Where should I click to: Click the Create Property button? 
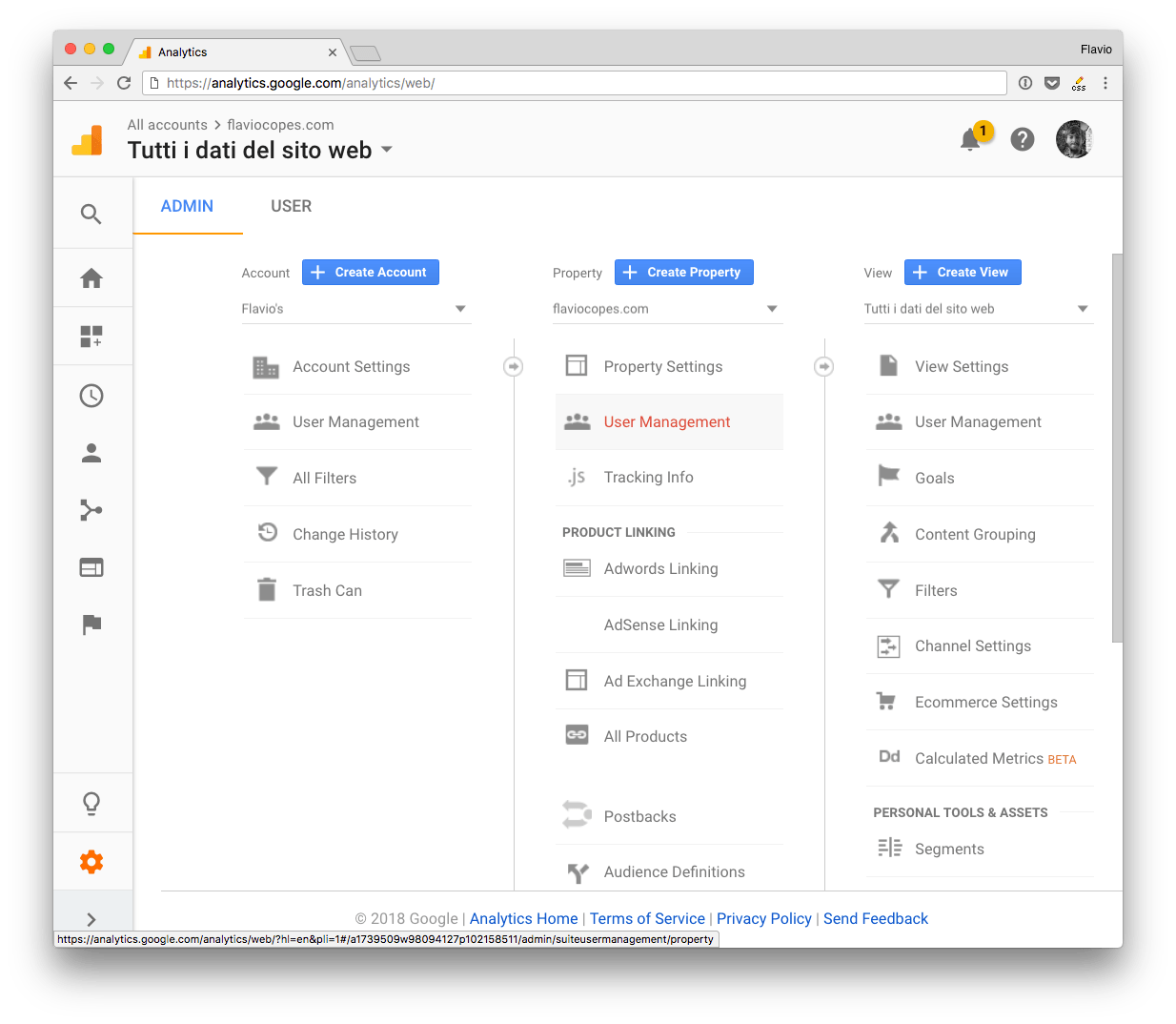683,272
